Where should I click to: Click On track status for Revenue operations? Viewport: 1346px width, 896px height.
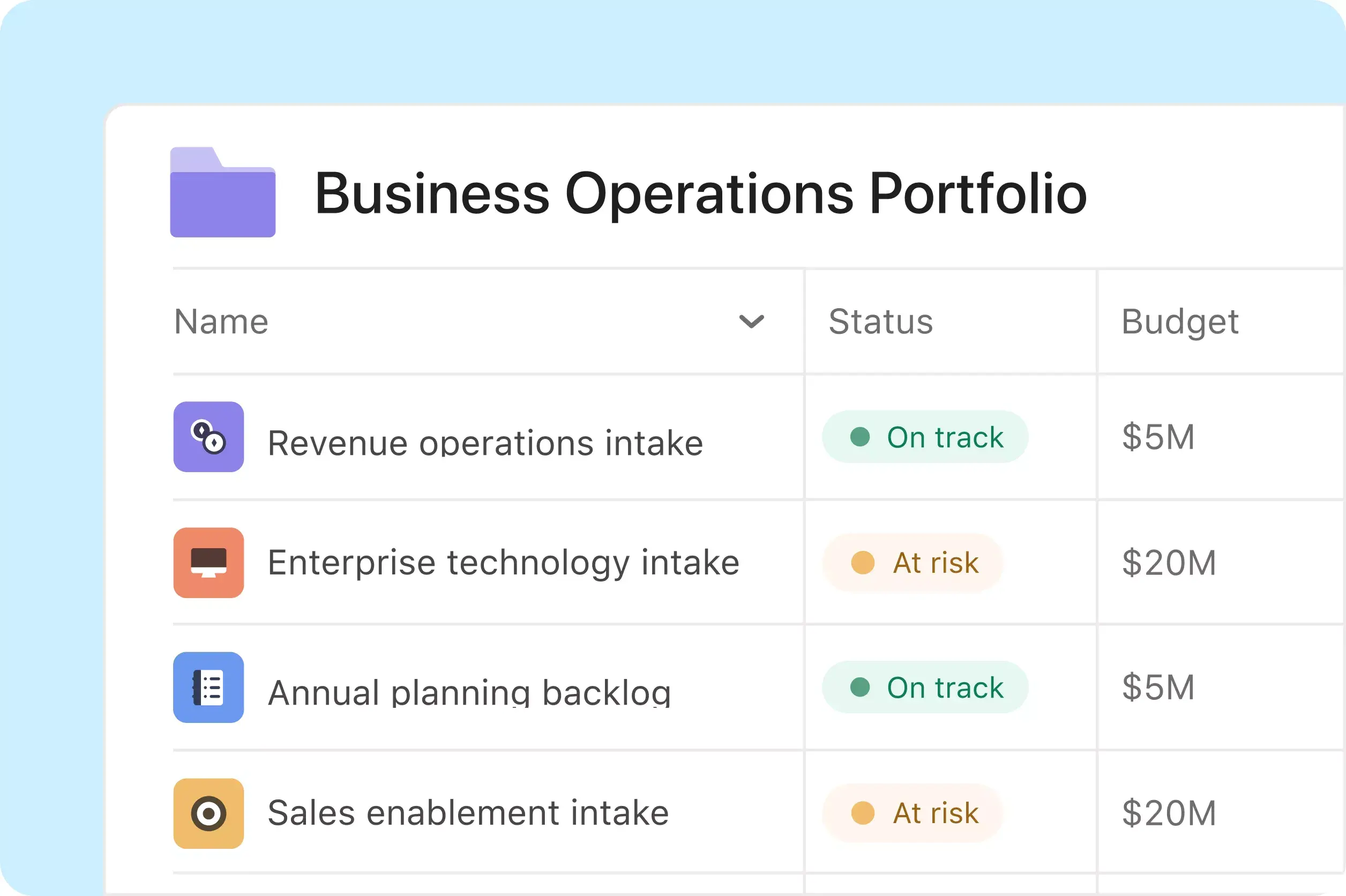coord(925,437)
